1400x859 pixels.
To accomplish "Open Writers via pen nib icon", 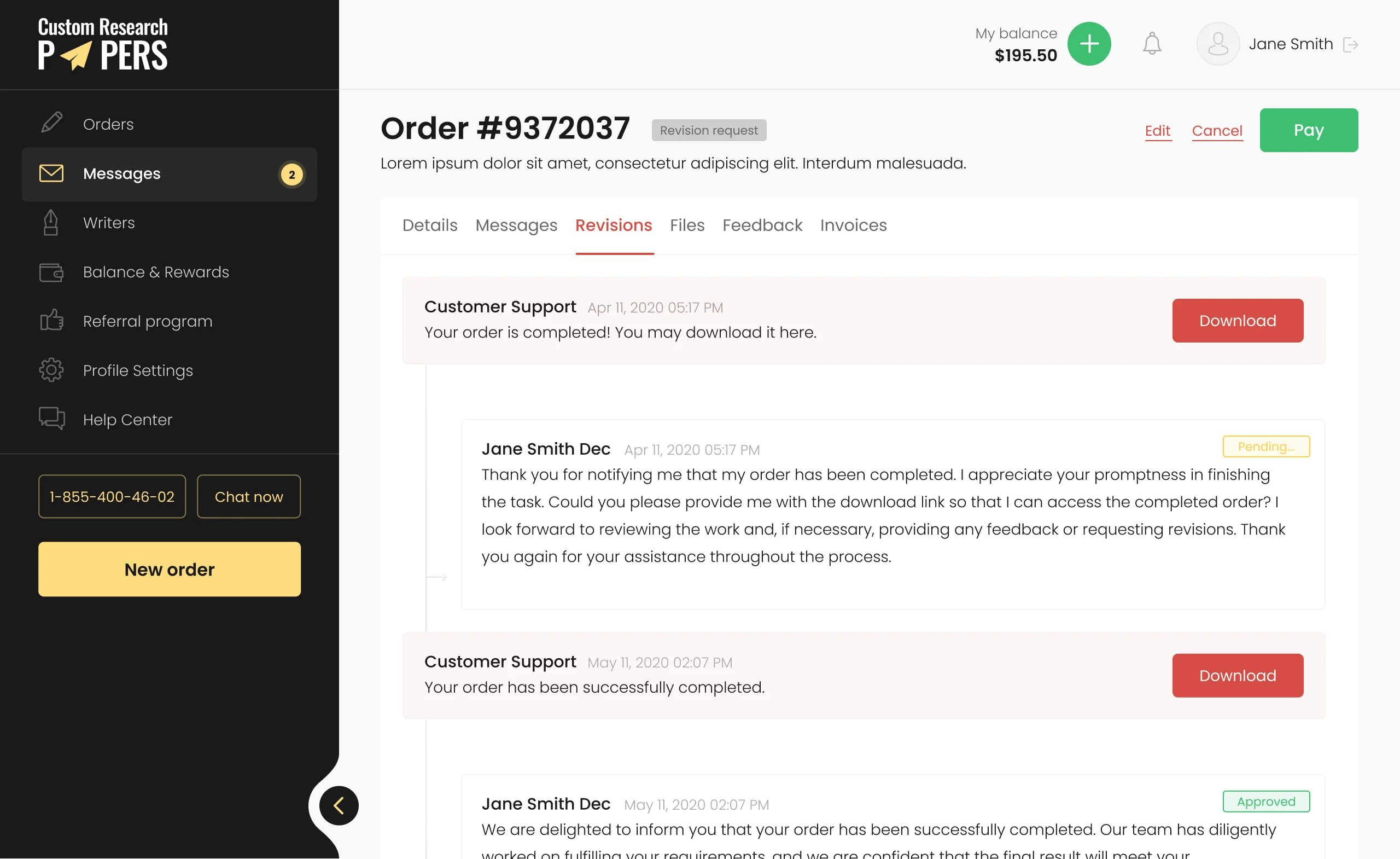I will (51, 222).
